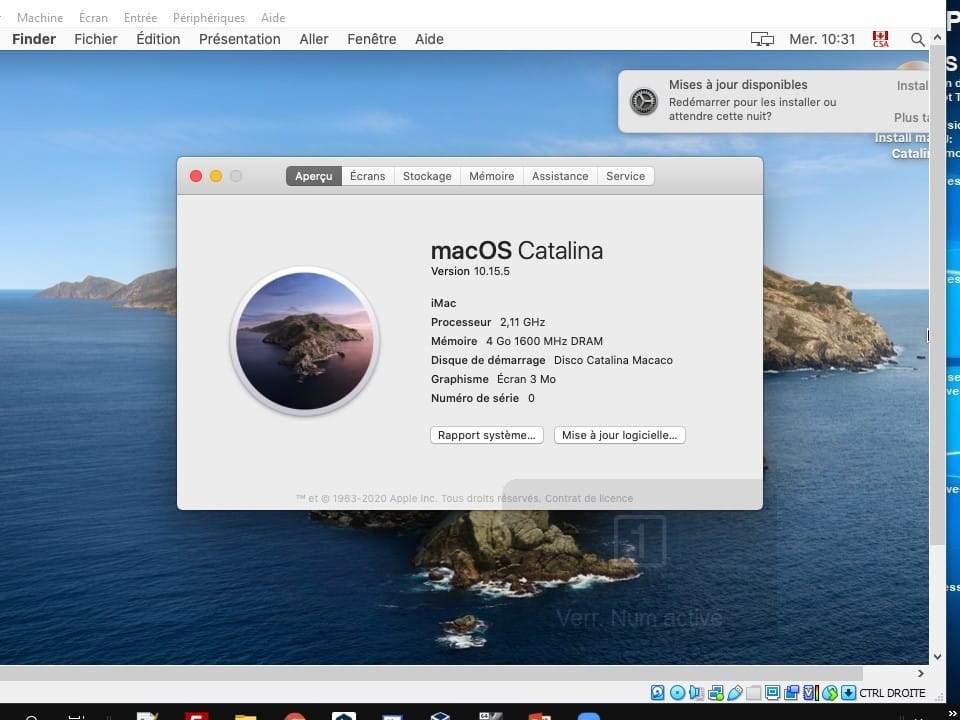Click the Rapport système button
This screenshot has width=960, height=720.
487,435
